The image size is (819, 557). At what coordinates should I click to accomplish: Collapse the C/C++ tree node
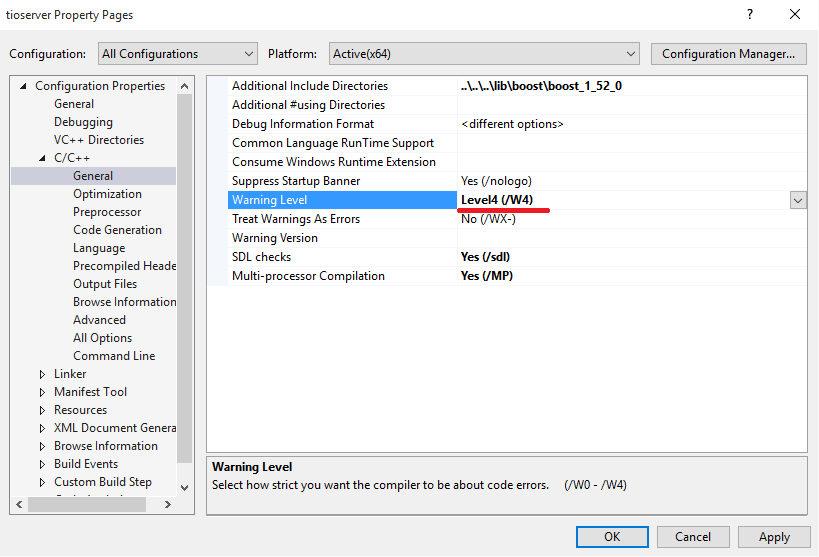click(x=43, y=158)
